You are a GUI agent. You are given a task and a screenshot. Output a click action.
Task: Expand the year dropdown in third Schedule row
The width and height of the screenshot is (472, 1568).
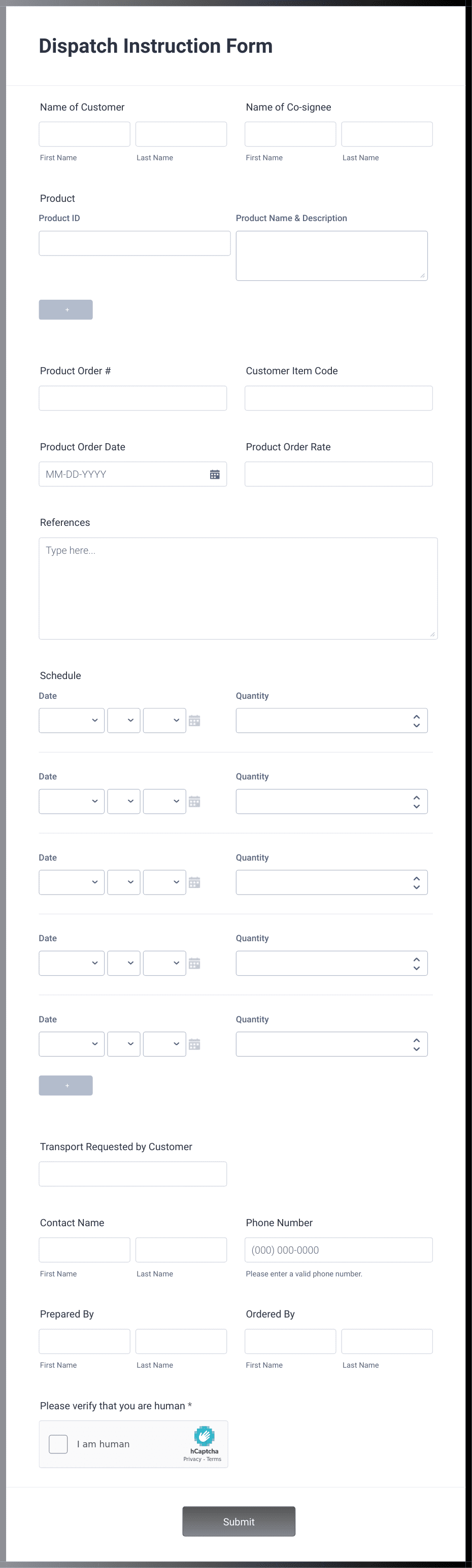click(164, 882)
